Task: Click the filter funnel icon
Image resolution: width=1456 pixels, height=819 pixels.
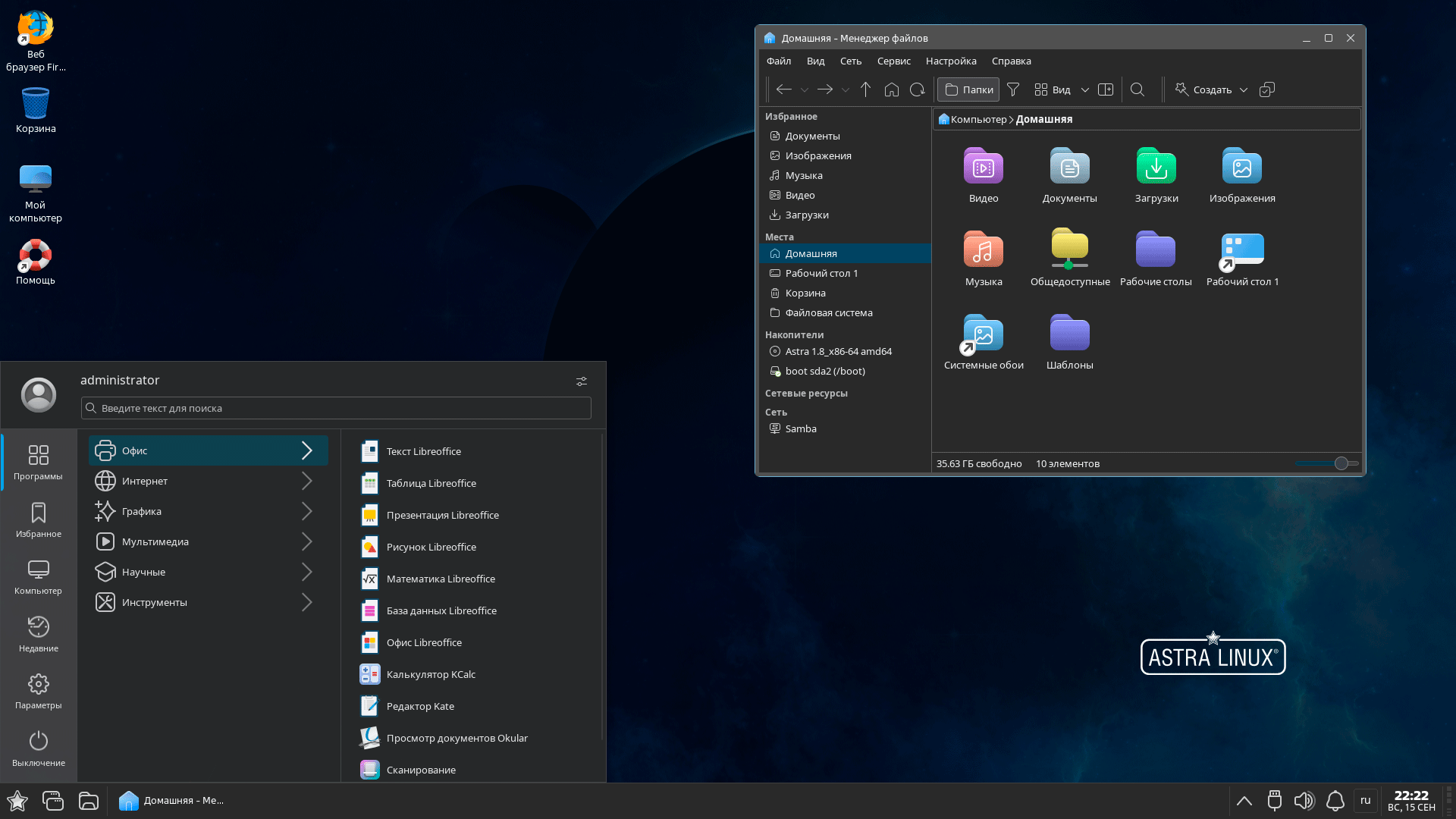Action: (1012, 89)
